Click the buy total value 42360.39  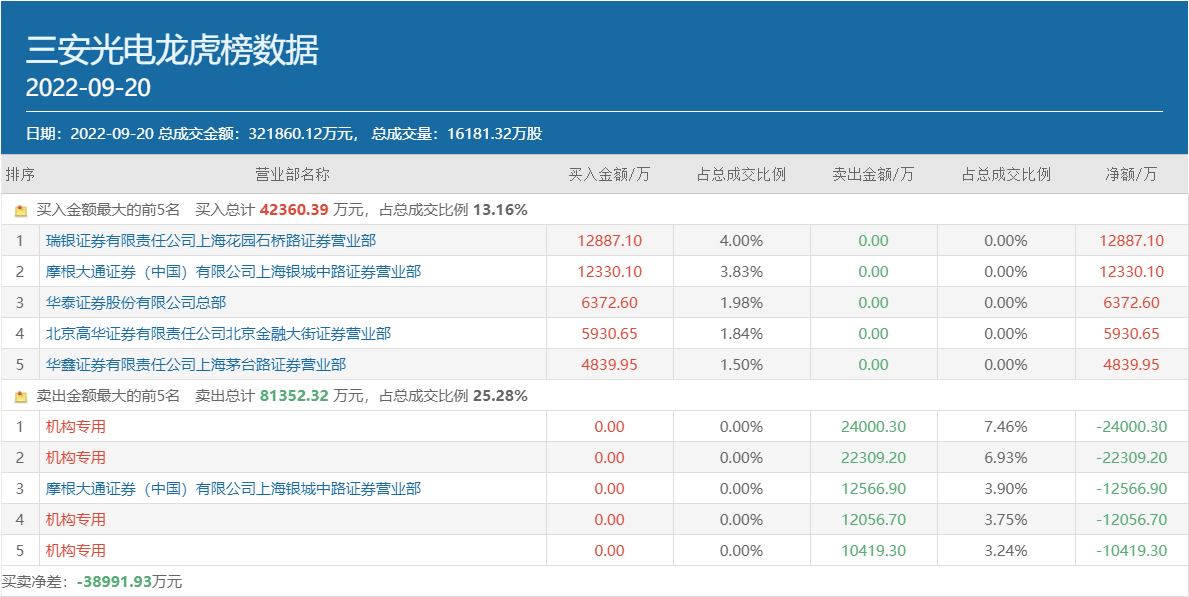pos(294,210)
